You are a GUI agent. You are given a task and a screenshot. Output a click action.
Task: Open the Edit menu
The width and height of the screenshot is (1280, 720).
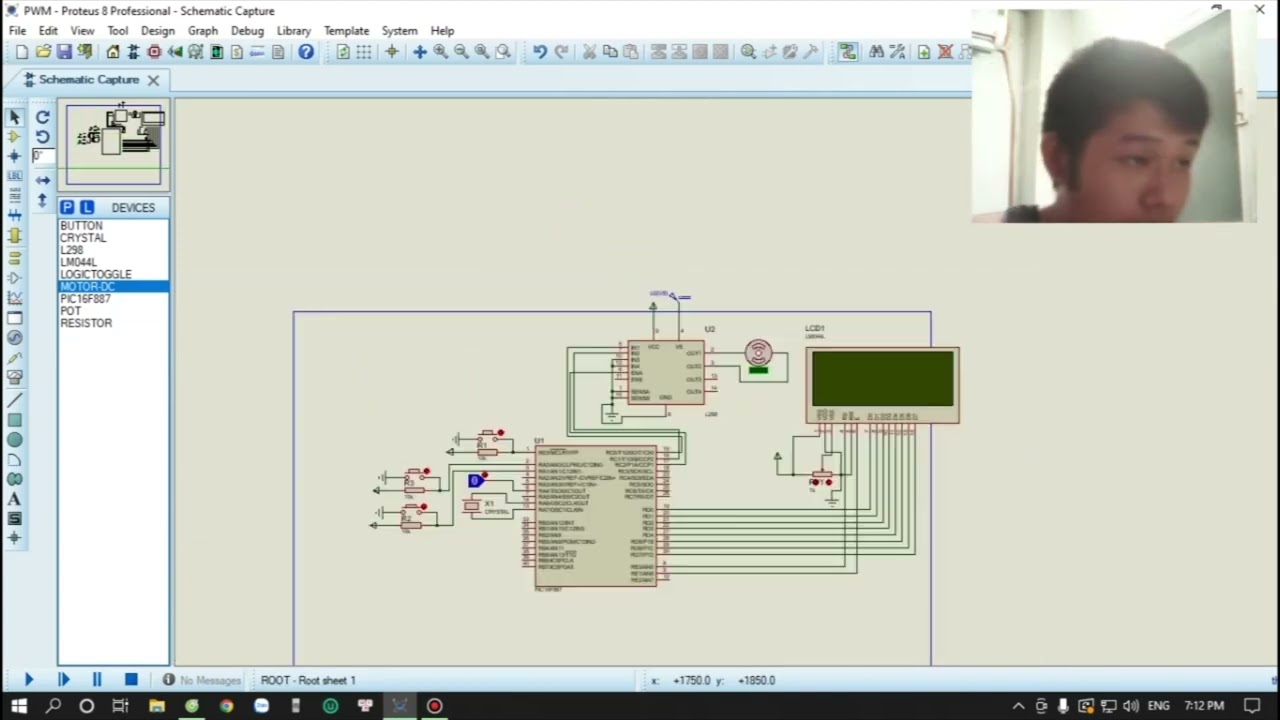[48, 31]
